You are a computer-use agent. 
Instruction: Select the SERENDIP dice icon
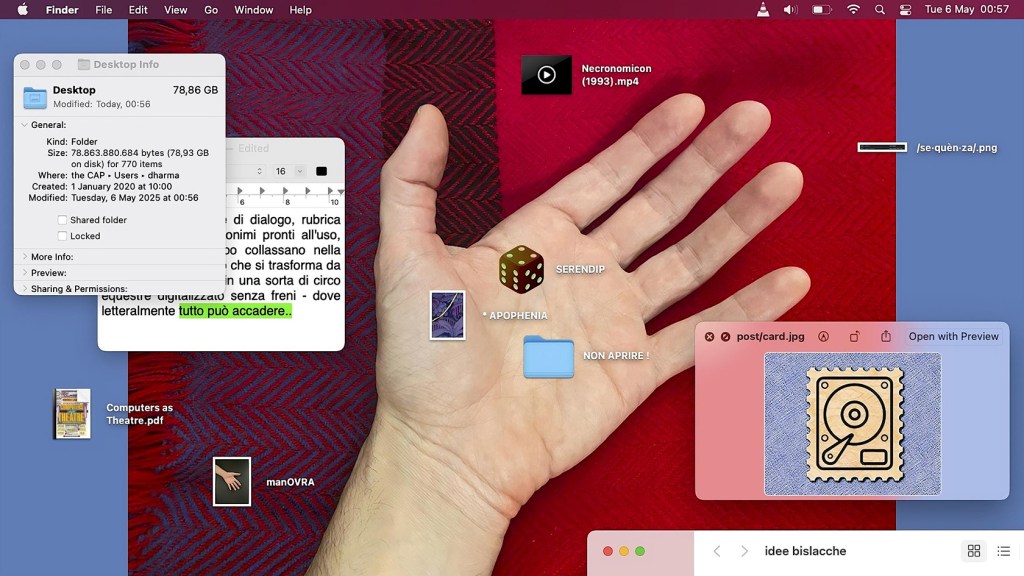coord(520,269)
